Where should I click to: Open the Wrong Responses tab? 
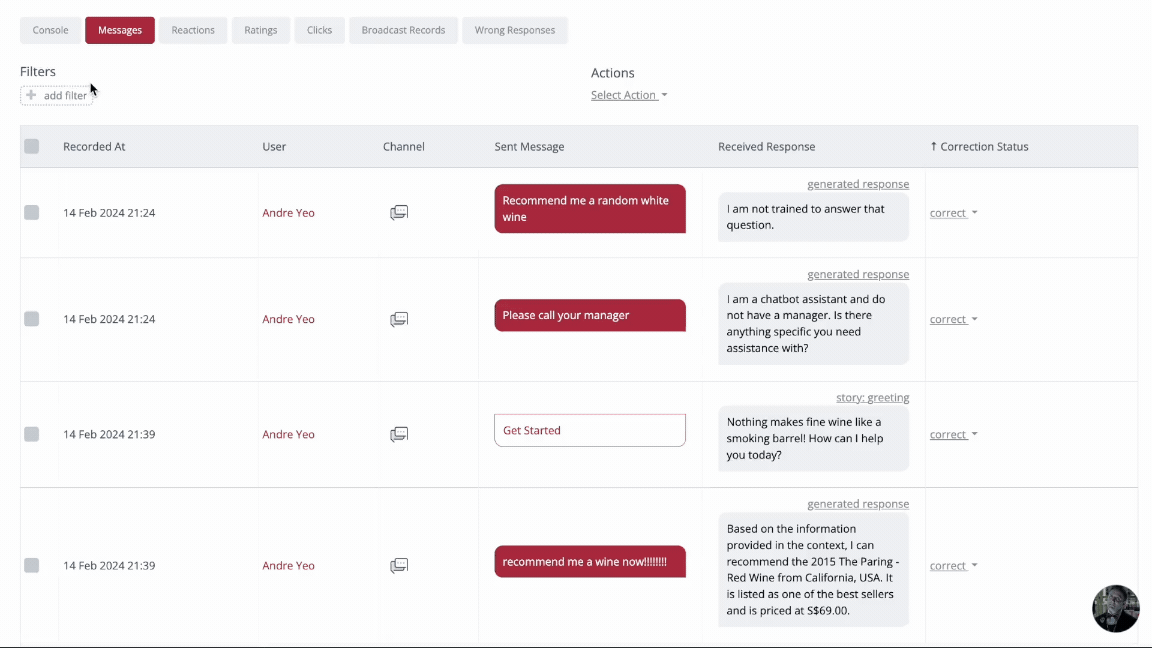coord(514,30)
